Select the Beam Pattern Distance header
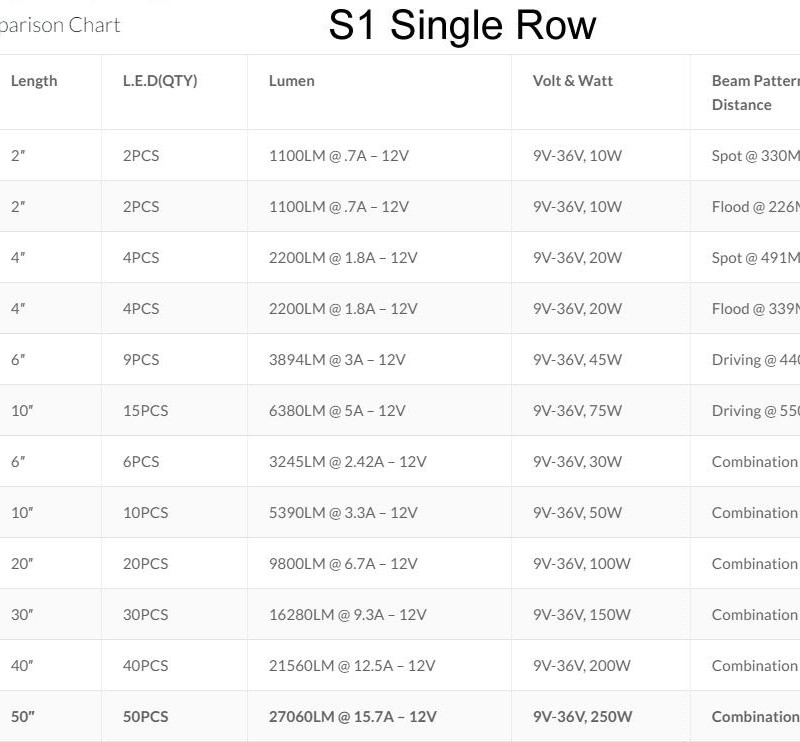Image resolution: width=800 pixels, height=742 pixels. (x=755, y=92)
